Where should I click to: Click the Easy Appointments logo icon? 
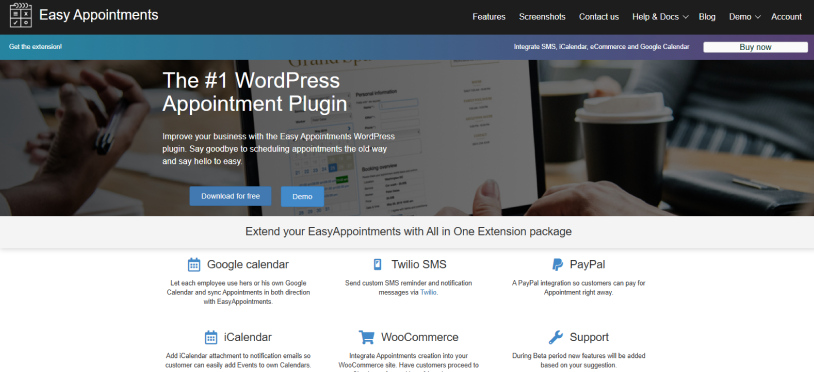[21, 15]
